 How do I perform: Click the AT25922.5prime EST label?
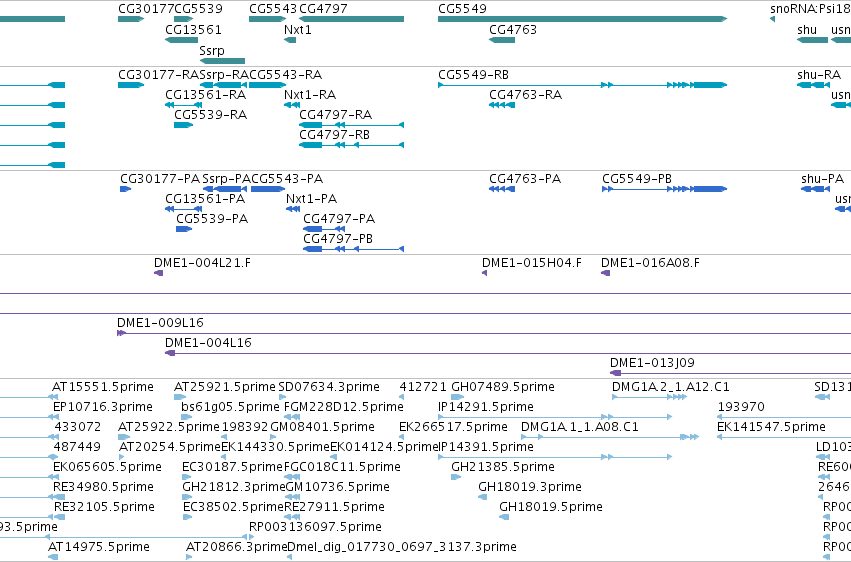pos(169,427)
